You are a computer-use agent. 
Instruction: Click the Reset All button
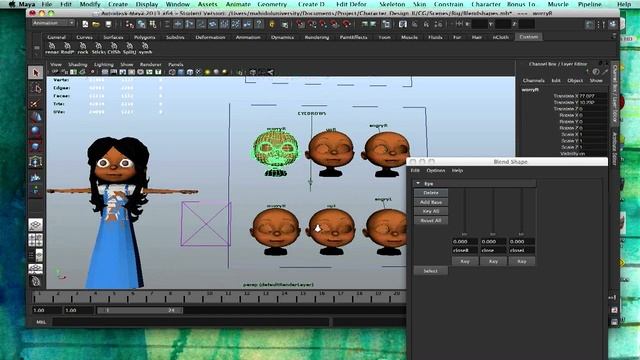coord(431,220)
